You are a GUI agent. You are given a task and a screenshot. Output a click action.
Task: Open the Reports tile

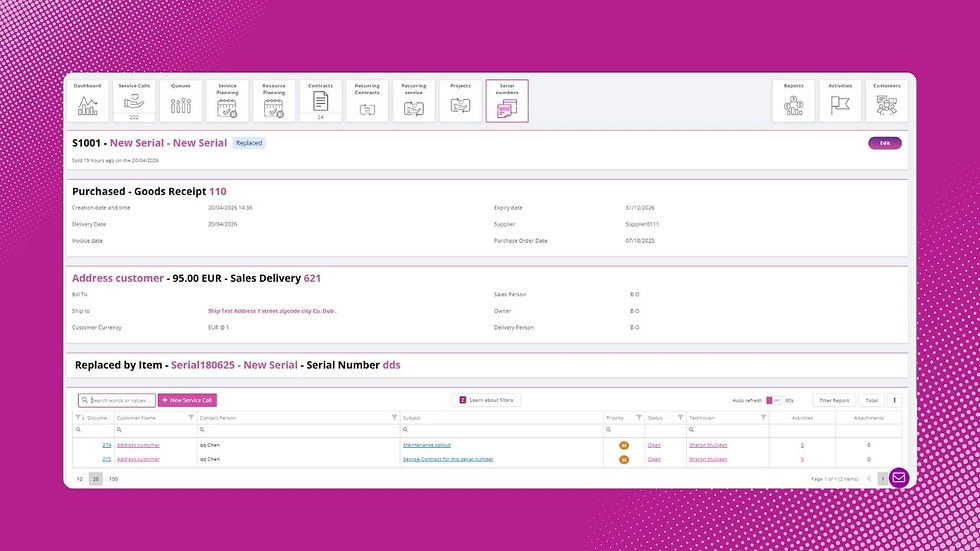click(793, 101)
